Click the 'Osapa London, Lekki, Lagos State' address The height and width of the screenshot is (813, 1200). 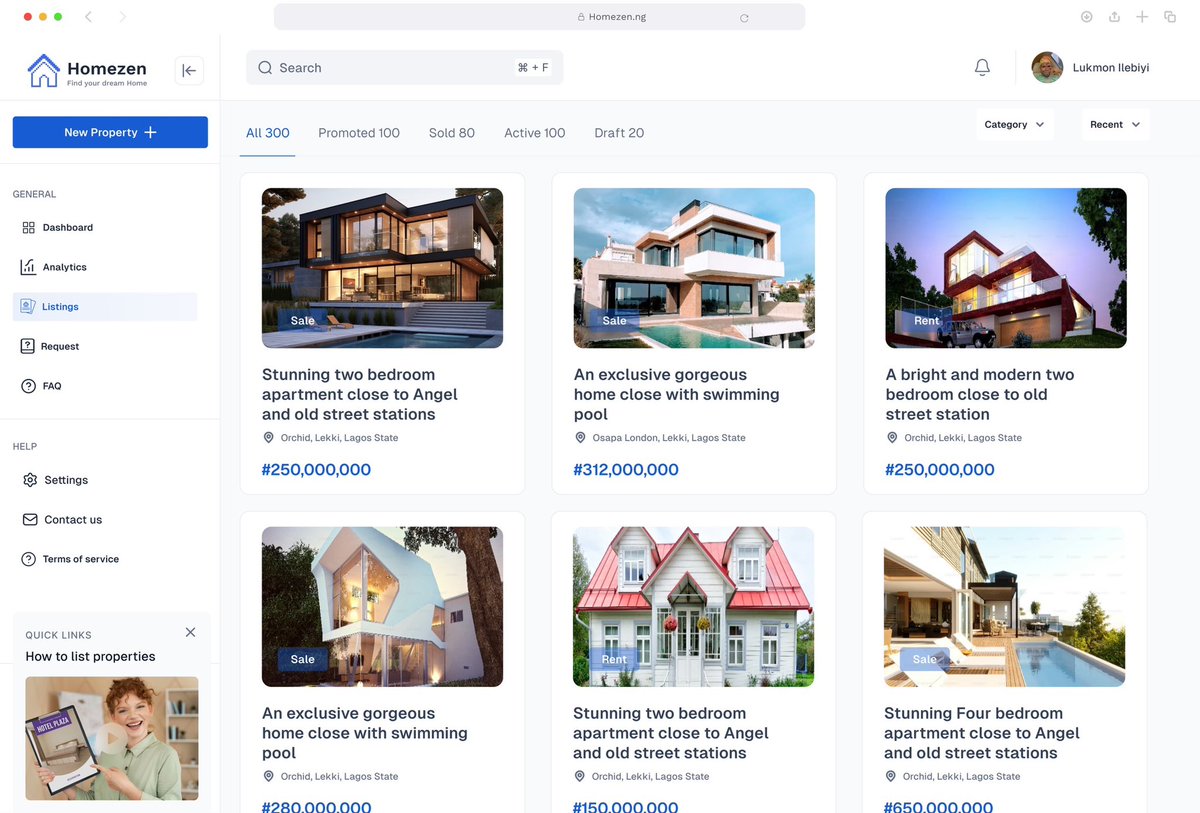[x=669, y=438]
